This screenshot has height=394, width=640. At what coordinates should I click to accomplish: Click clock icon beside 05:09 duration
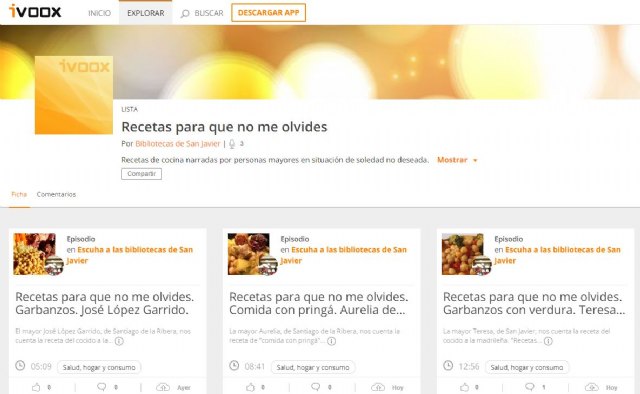20,365
